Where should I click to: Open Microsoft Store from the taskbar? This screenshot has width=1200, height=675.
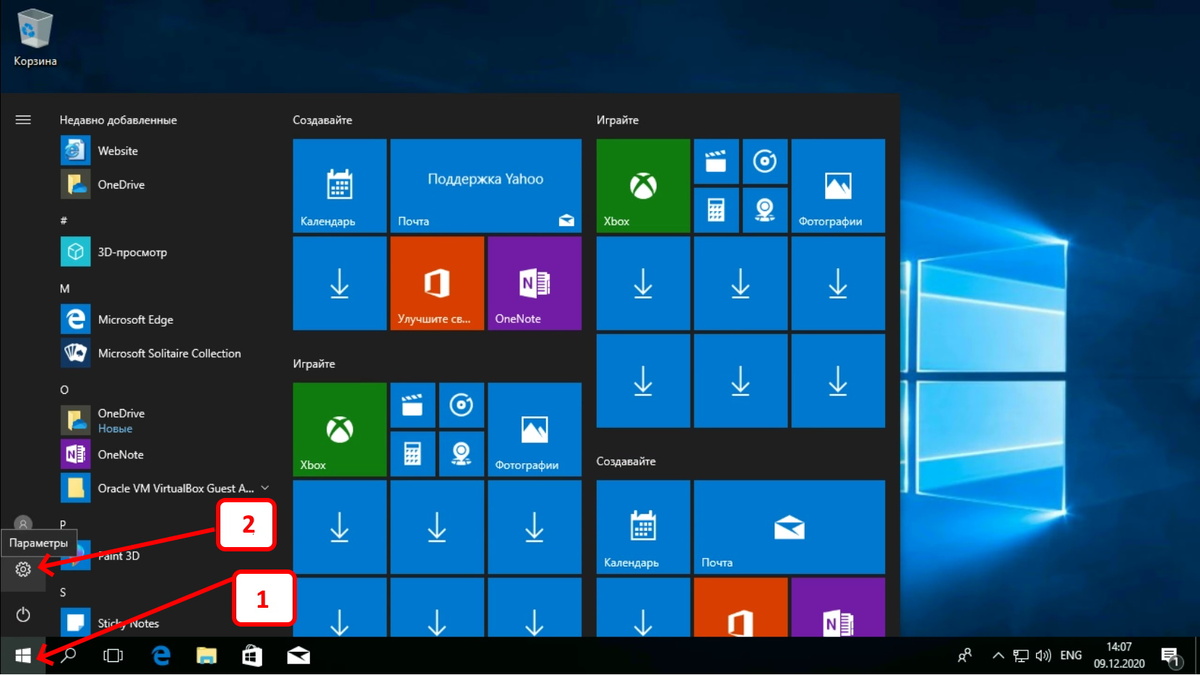pyautogui.click(x=252, y=656)
